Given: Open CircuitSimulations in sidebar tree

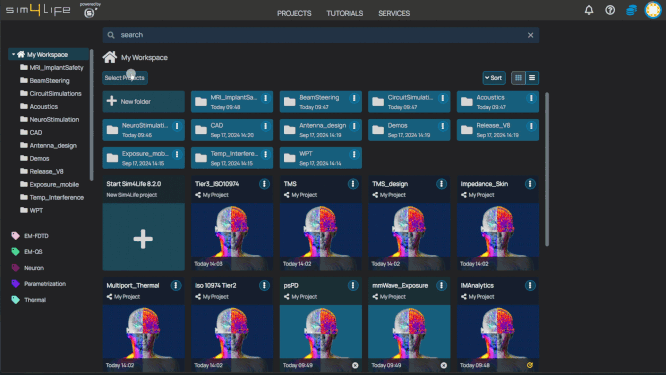Looking at the screenshot, I should click(51, 93).
